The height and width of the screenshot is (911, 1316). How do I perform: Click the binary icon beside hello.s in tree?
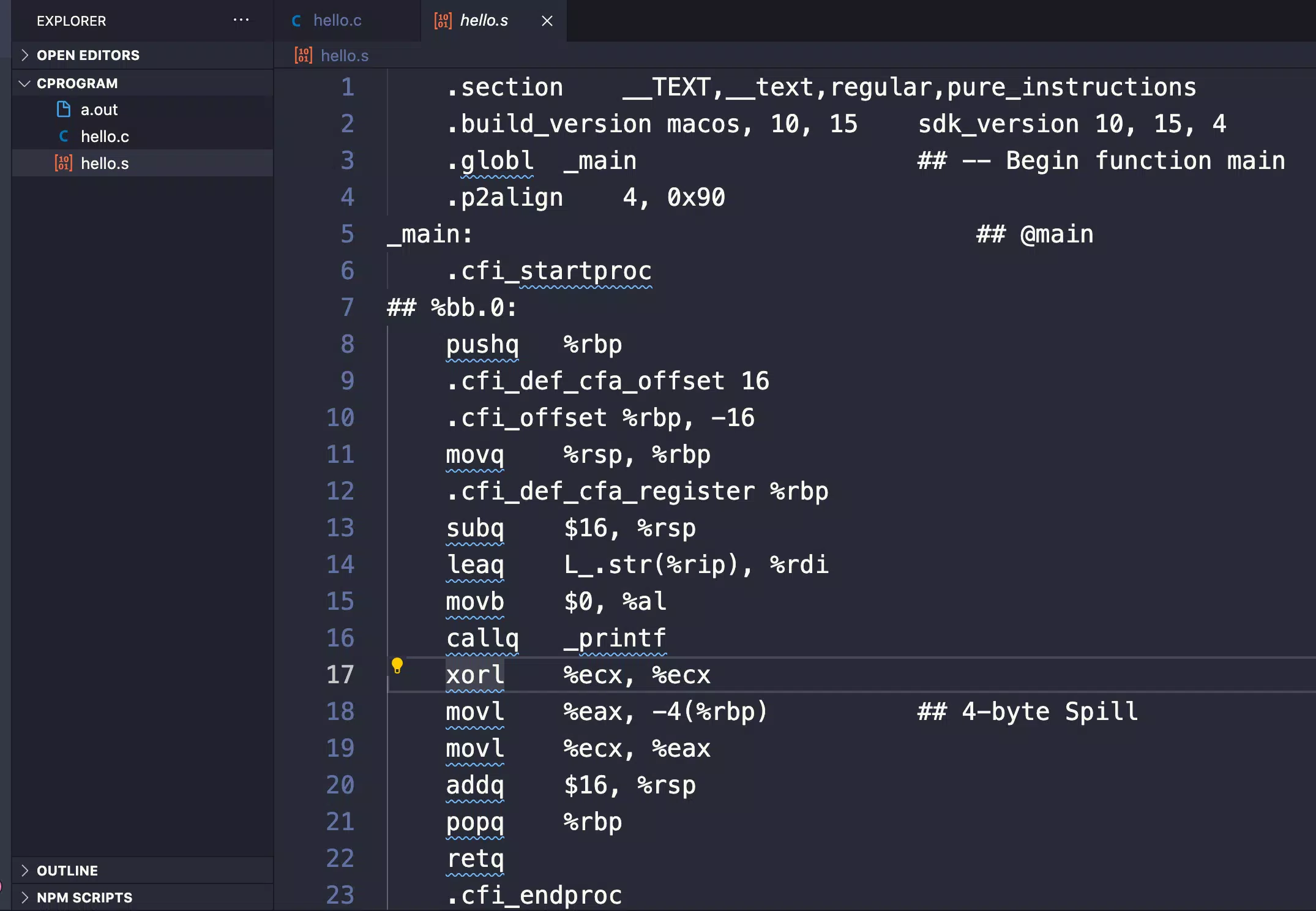tap(64, 163)
